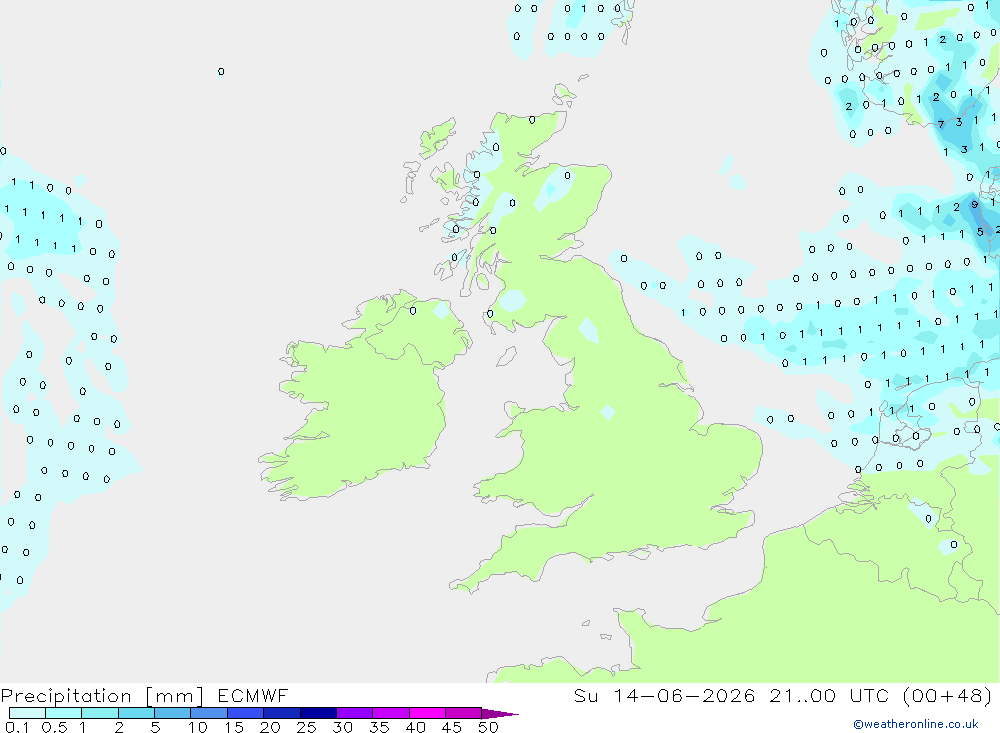
Task: Click the '0.5' legend scale label
Action: point(54,727)
